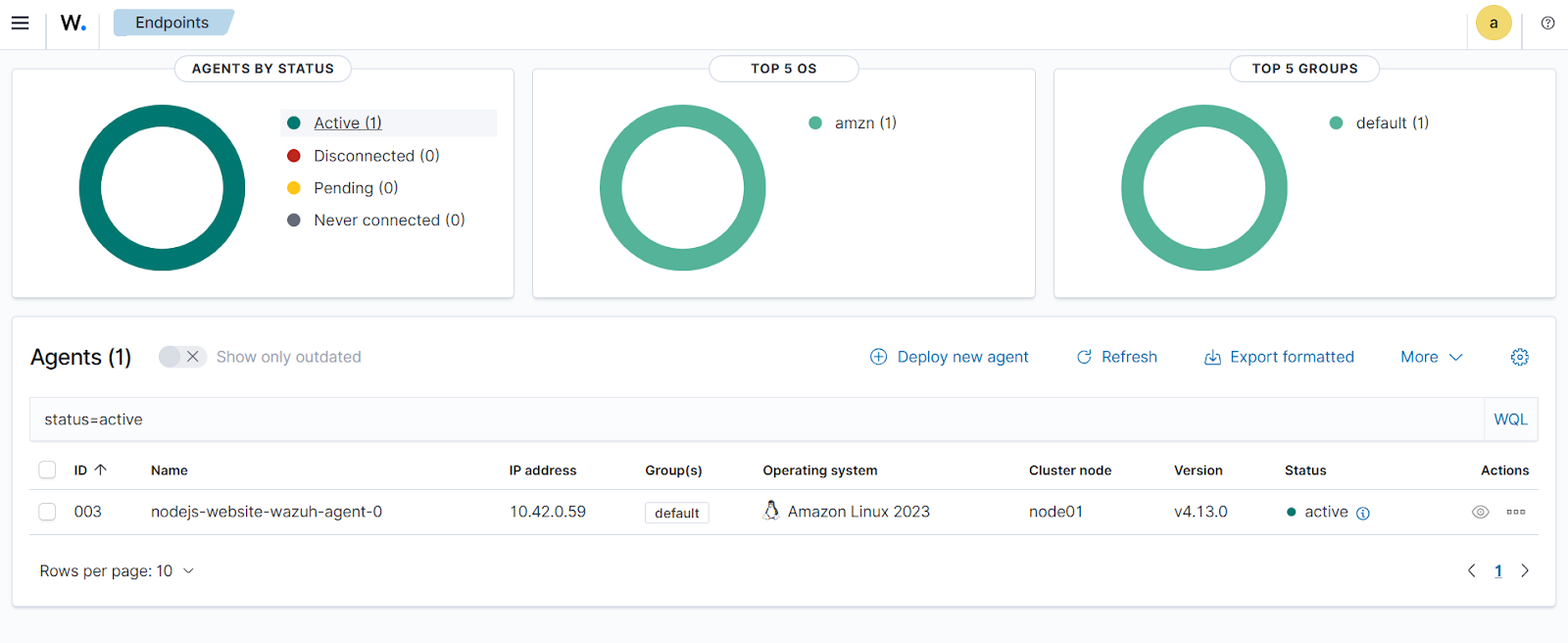The image size is (1568, 643).
Task: Click the Wazuh logo home icon
Action: pos(73,23)
